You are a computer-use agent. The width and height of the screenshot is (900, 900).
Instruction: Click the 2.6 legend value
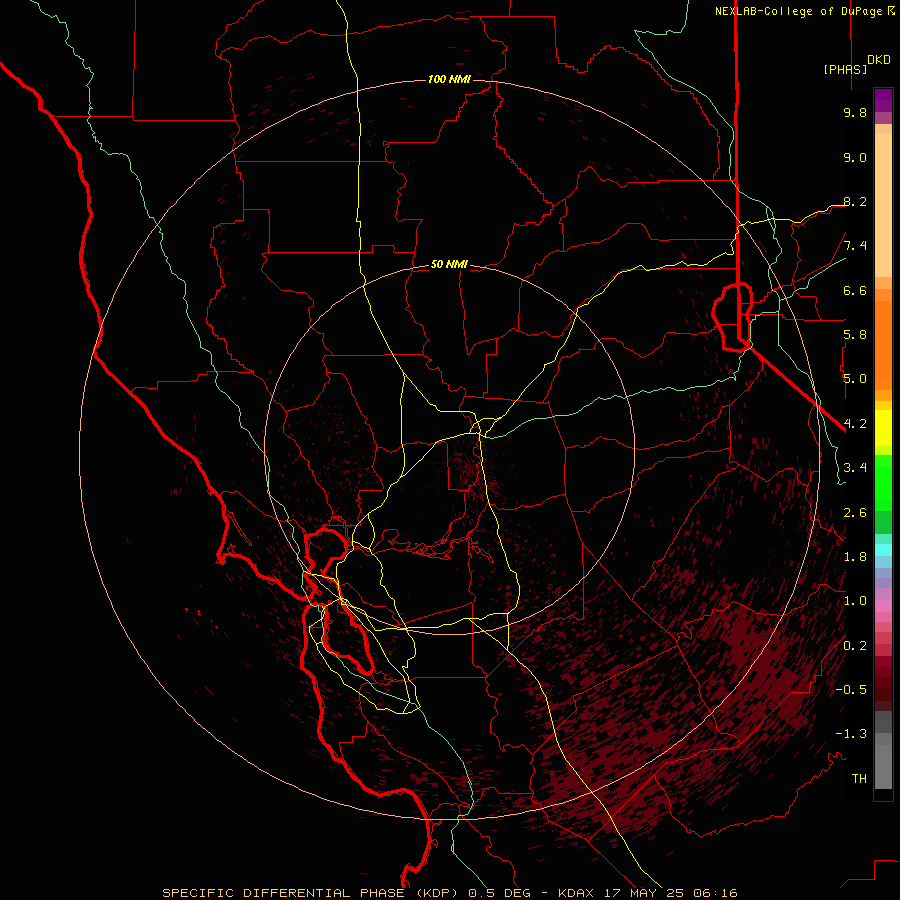(x=855, y=513)
